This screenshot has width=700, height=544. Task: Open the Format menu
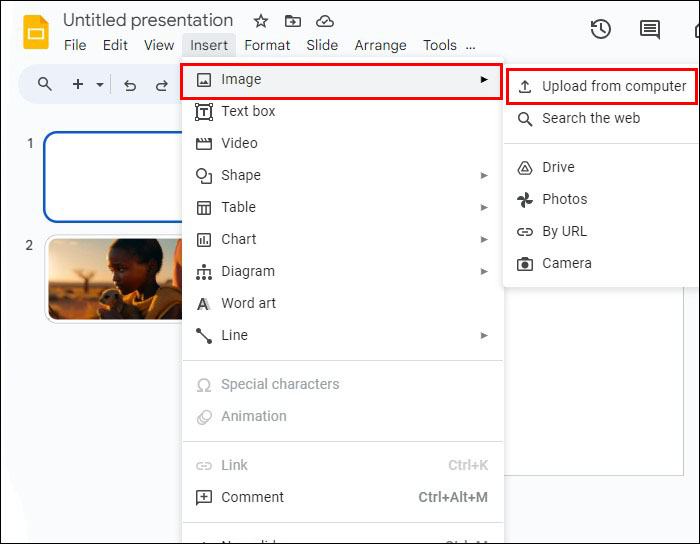click(267, 45)
